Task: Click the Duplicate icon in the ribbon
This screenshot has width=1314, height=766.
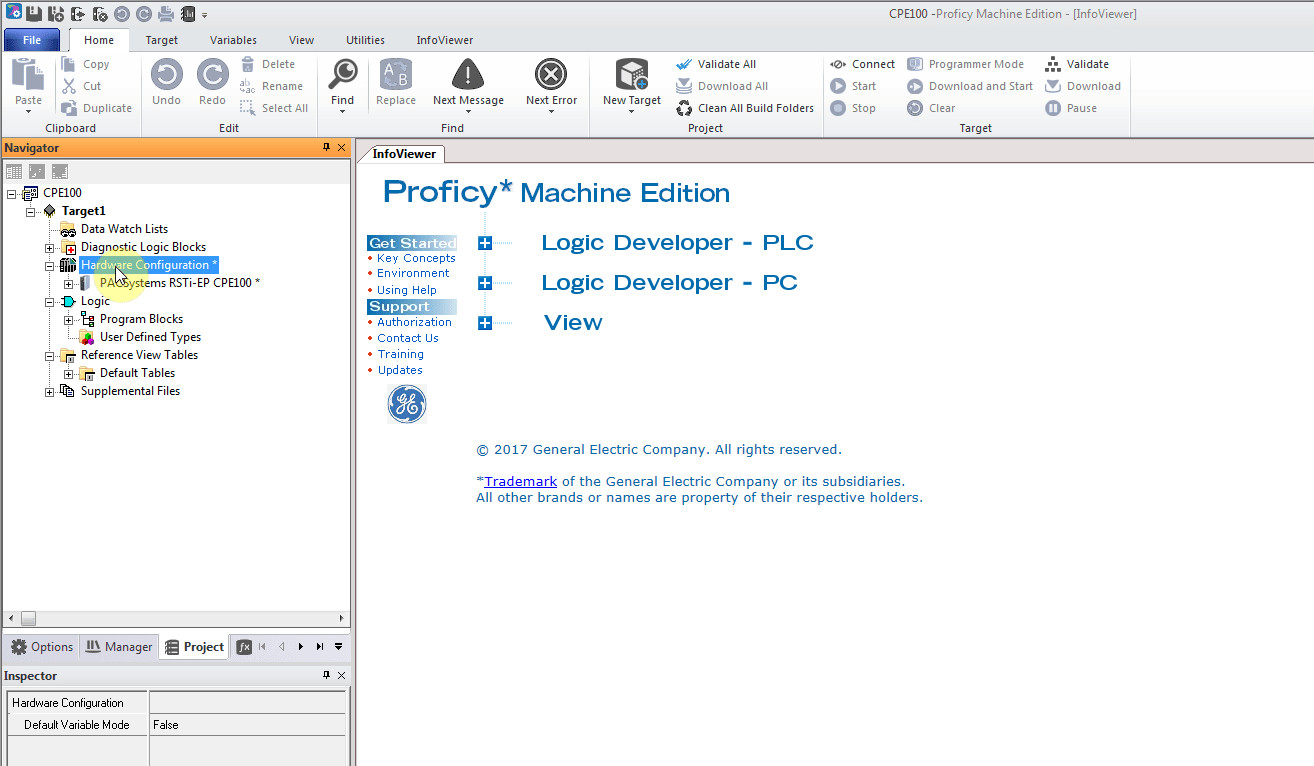Action: [x=69, y=108]
